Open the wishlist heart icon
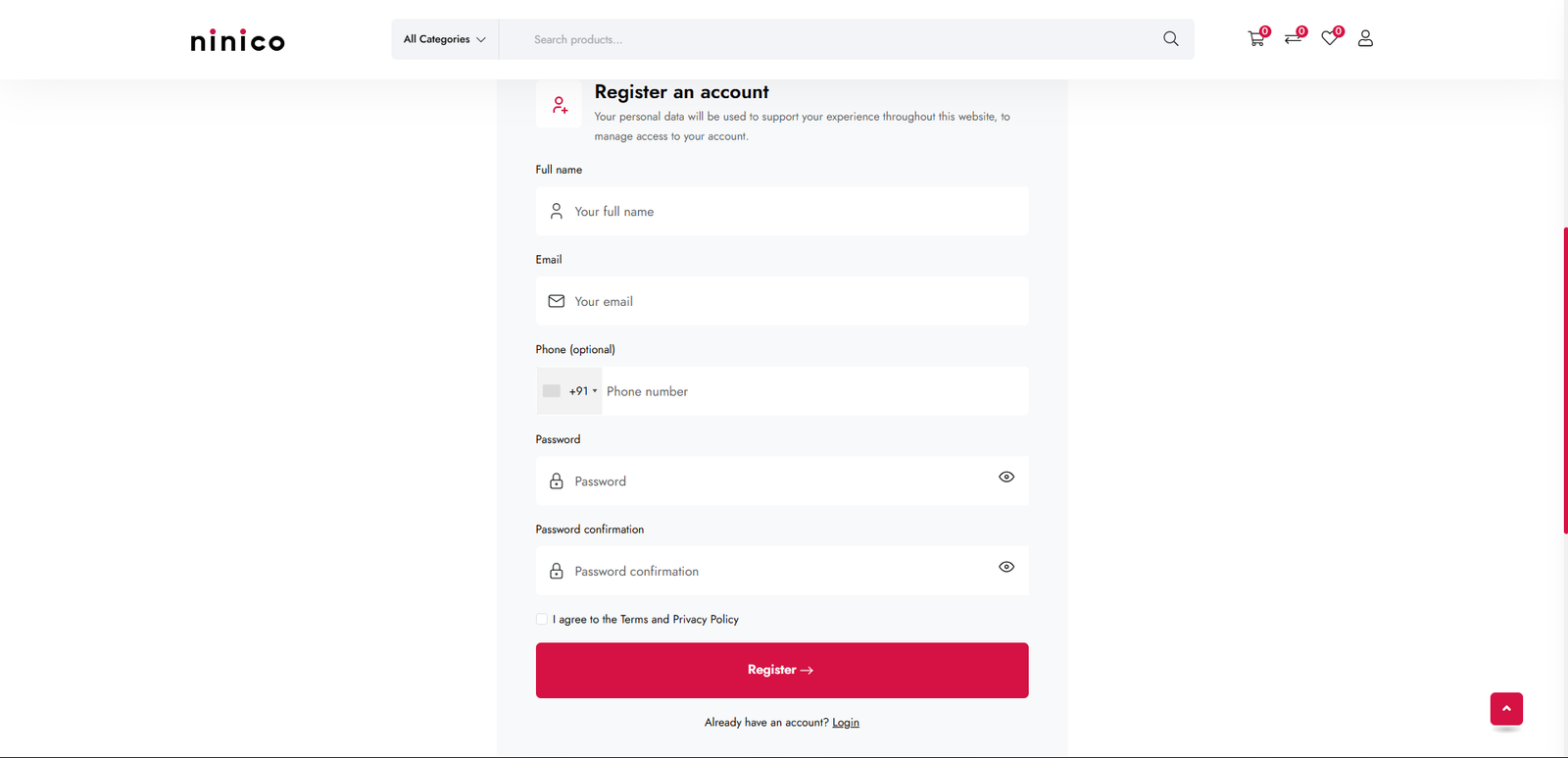The width and height of the screenshot is (1568, 758). point(1329,39)
